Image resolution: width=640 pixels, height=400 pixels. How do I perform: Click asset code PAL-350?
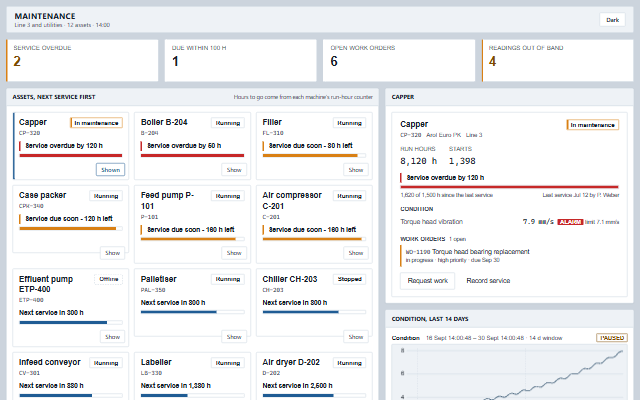pyautogui.click(x=153, y=290)
